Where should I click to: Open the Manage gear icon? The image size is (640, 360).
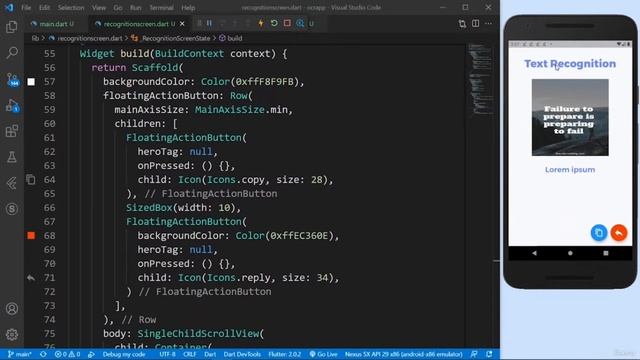[x=12, y=334]
